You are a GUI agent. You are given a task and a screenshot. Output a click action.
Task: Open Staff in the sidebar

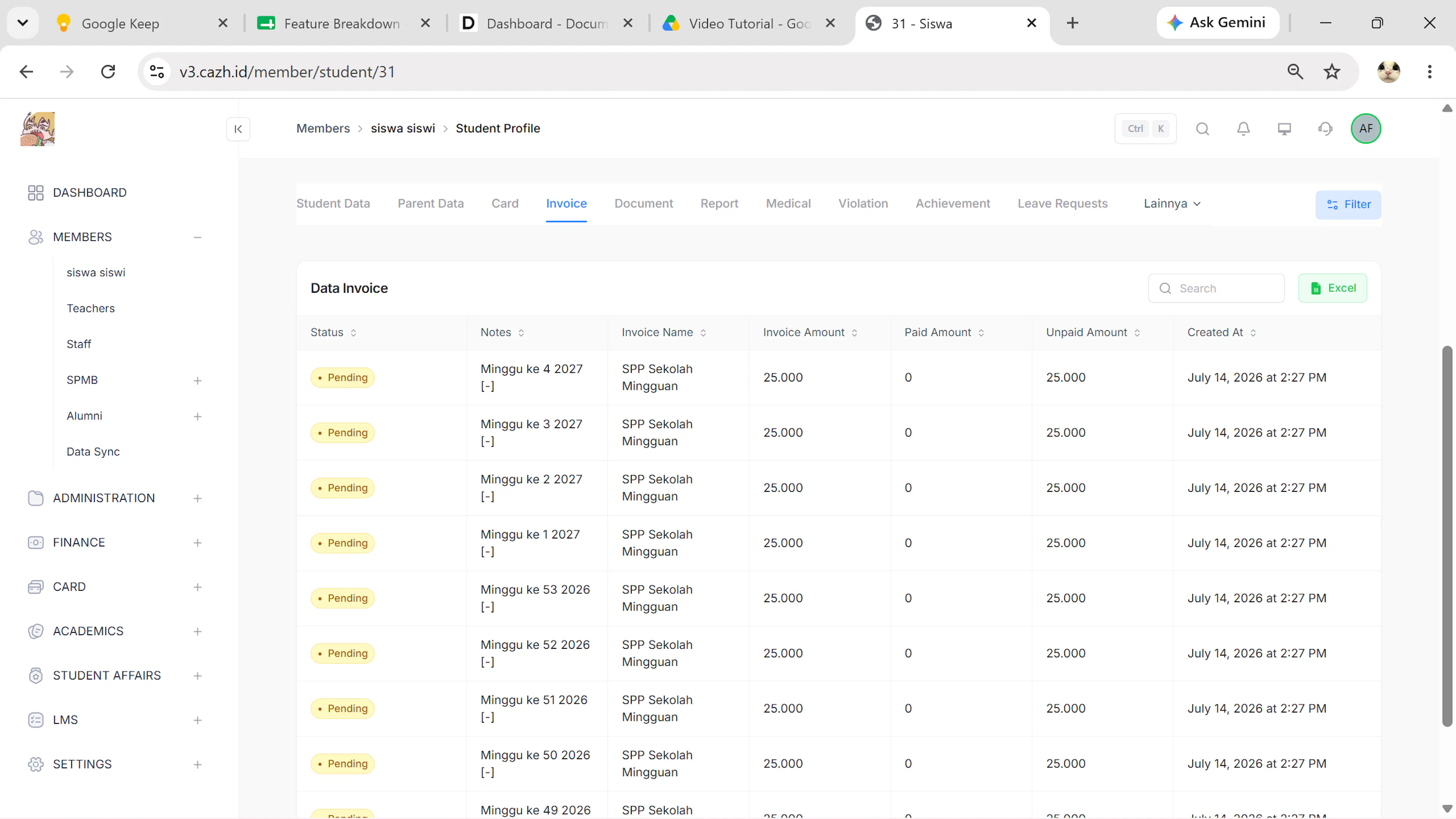tap(78, 344)
